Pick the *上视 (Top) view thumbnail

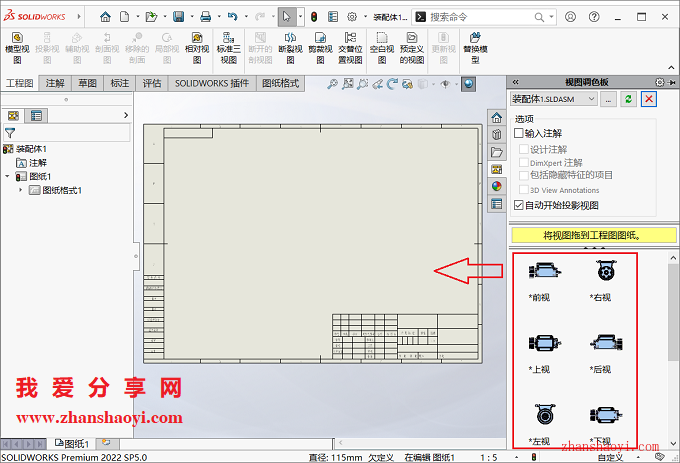coord(544,343)
